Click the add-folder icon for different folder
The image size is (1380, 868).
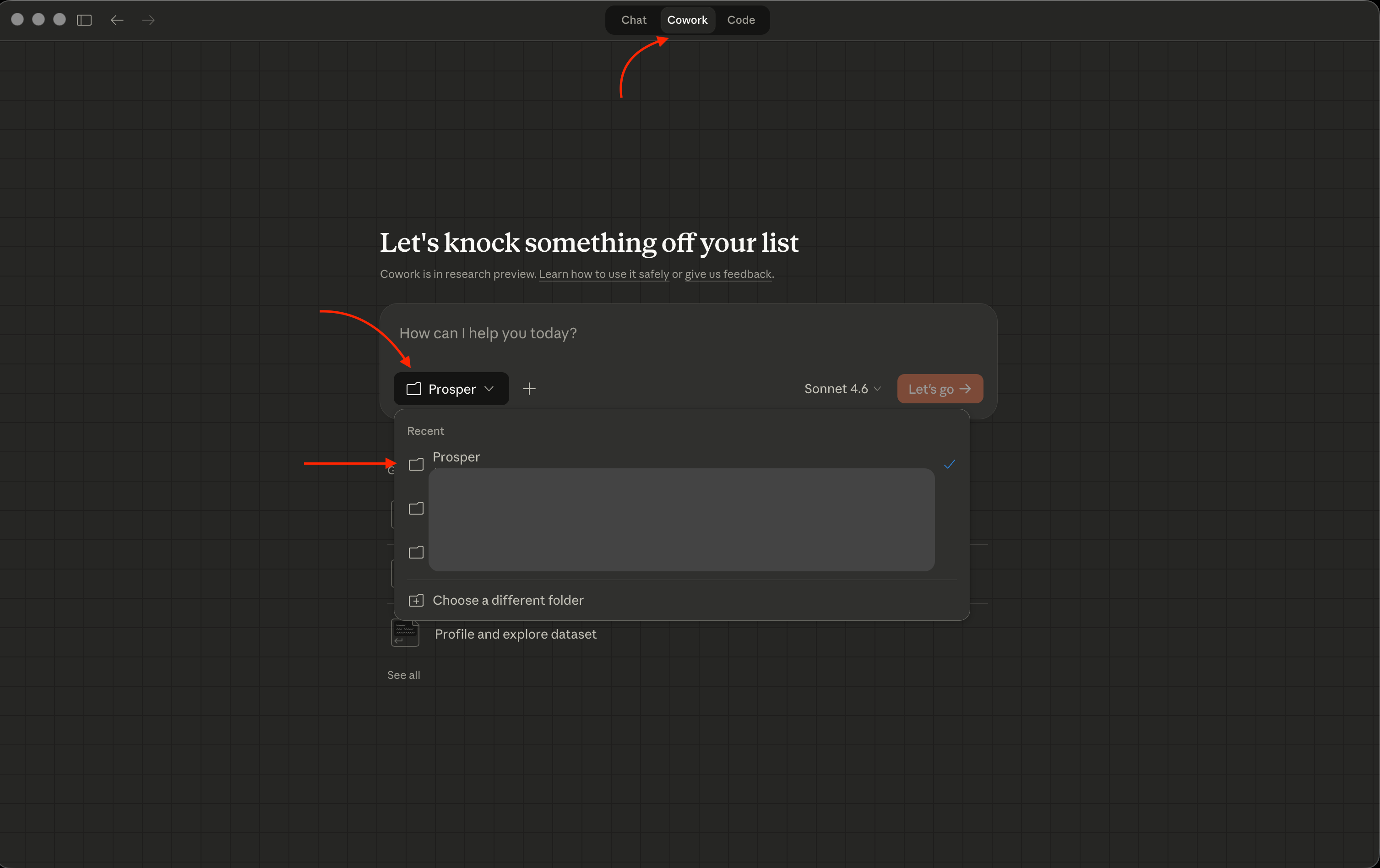416,601
